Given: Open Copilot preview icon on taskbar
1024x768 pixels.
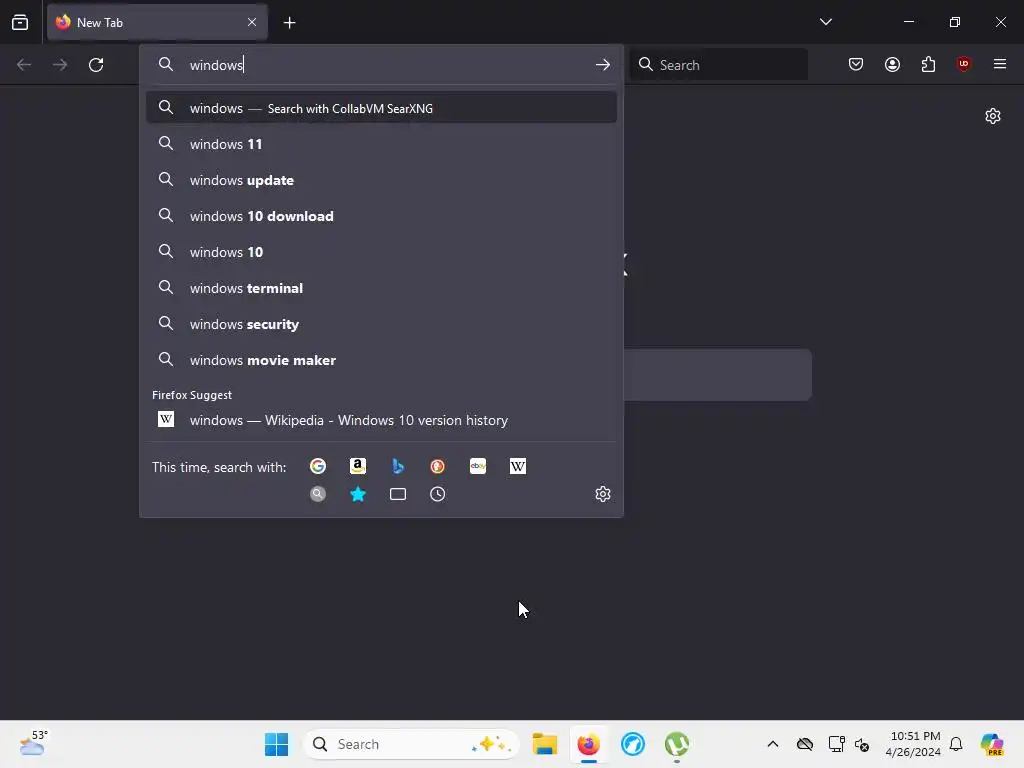Looking at the screenshot, I should pos(992,744).
